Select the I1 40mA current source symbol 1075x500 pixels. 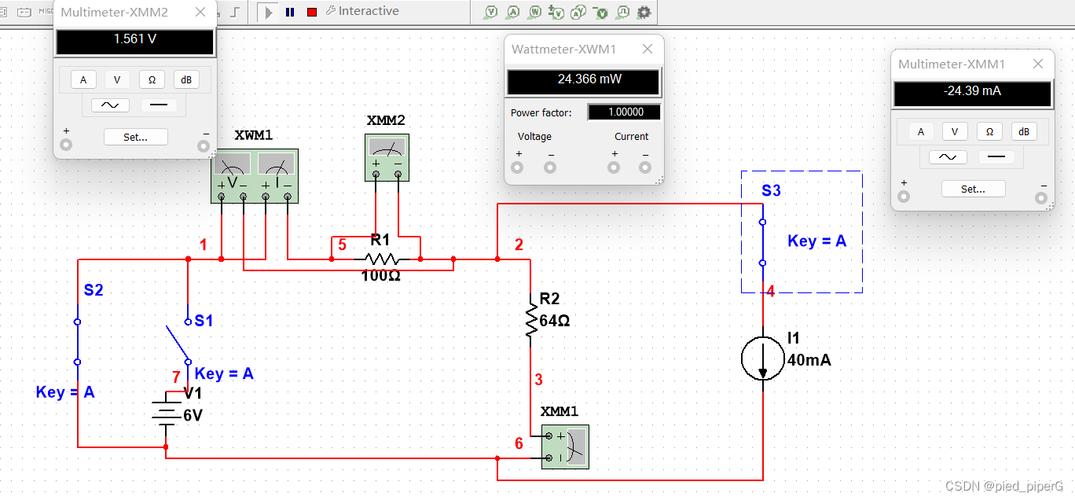763,357
